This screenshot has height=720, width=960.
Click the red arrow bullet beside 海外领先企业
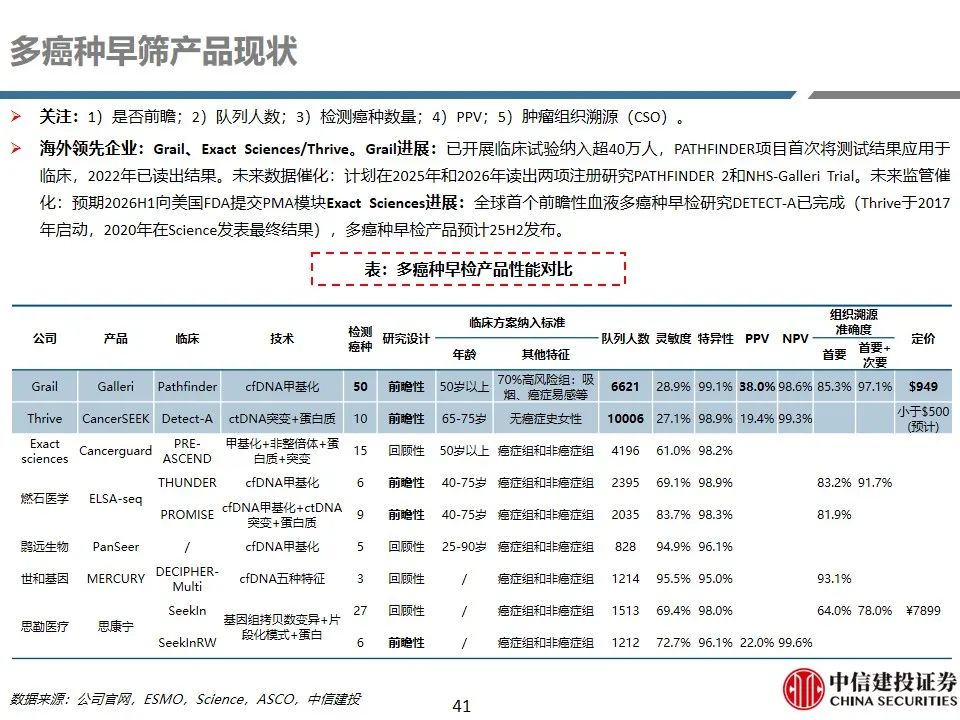pyautogui.click(x=17, y=148)
